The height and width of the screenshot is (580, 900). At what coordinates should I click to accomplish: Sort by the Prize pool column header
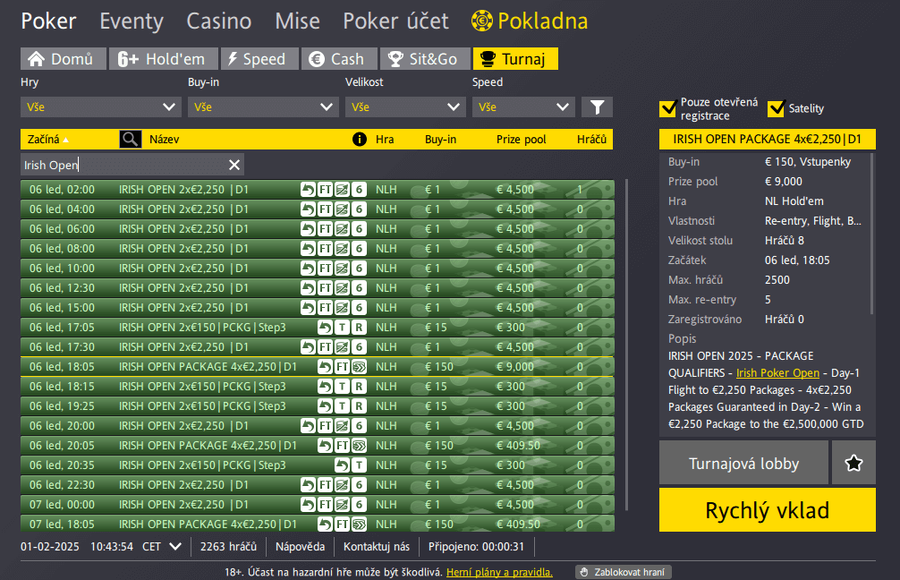[x=521, y=139]
